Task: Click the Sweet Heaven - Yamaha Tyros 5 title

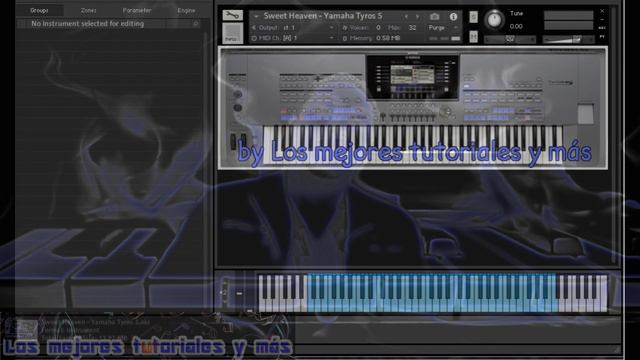Action: (323, 16)
